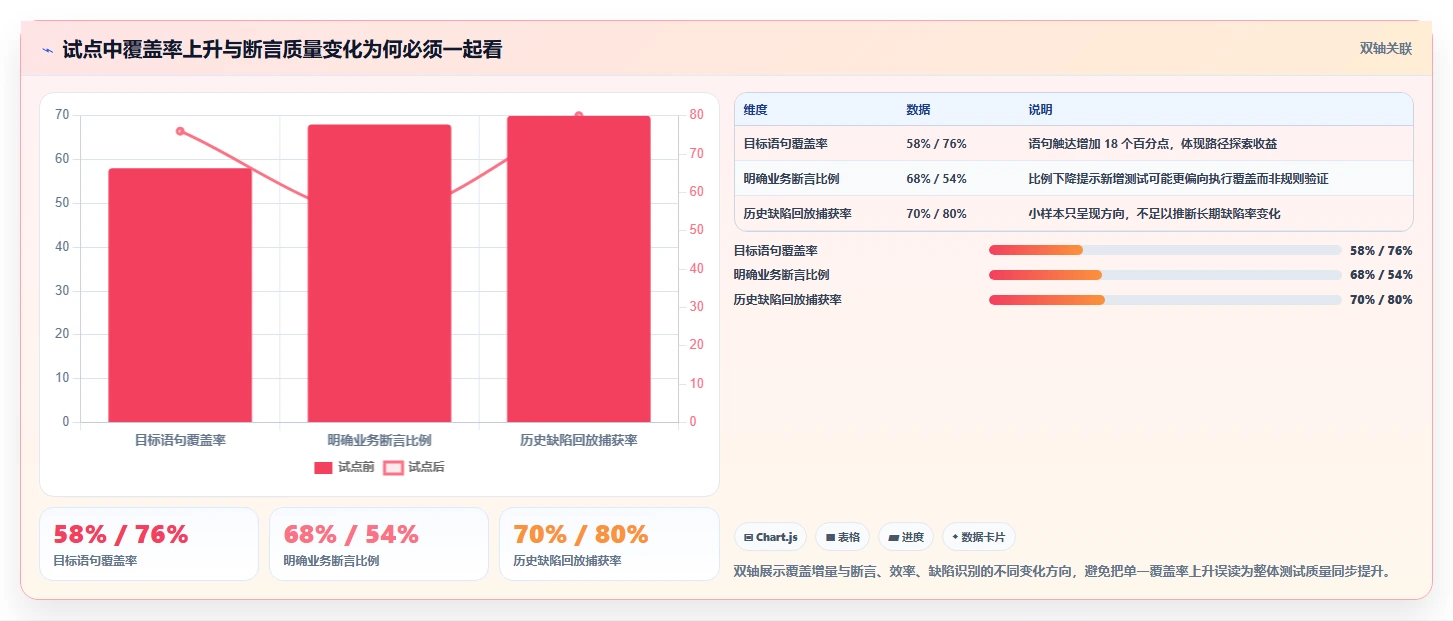The image size is (1453, 621).
Task: Click the 目标语句覆盖率 progress bar
Action: pos(1165,250)
